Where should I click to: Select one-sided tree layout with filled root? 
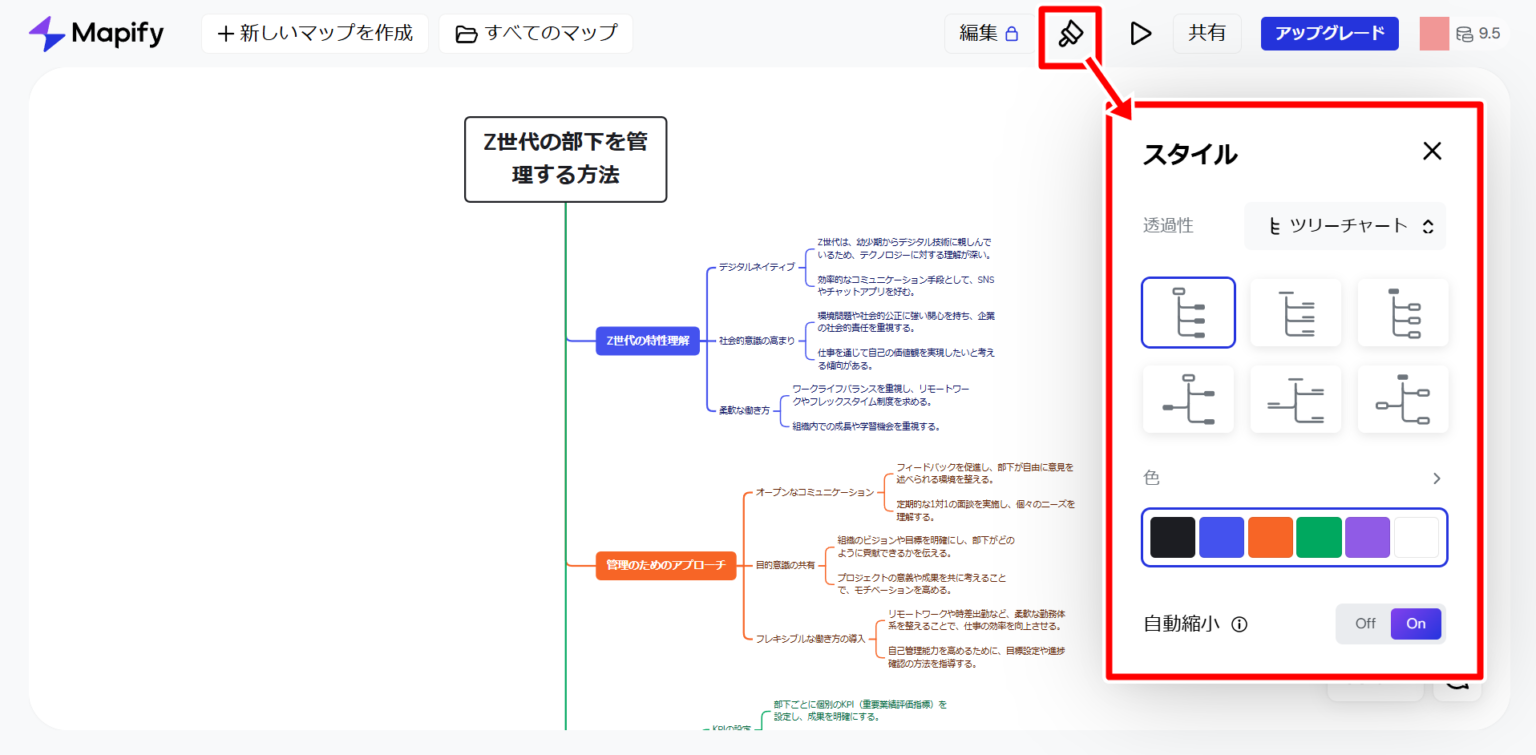[x=1403, y=312]
